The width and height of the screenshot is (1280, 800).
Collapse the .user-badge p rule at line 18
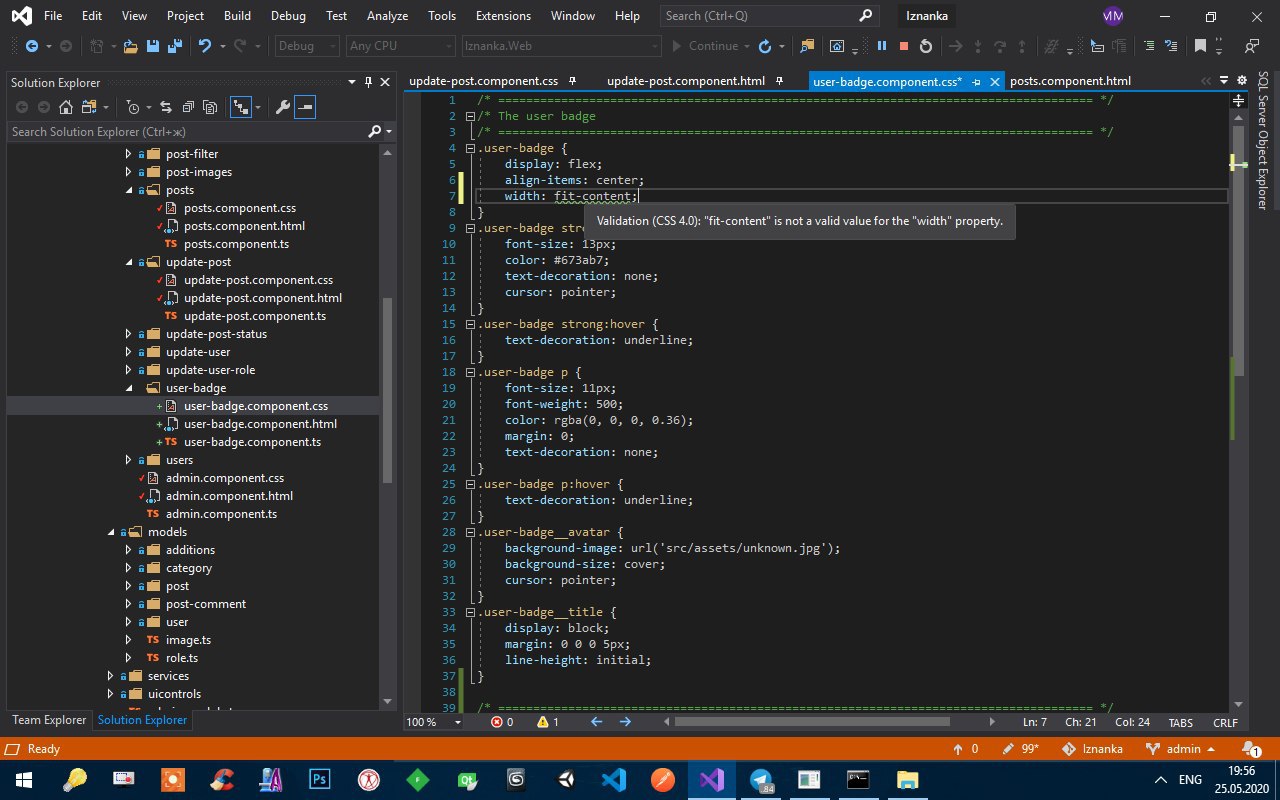(470, 372)
